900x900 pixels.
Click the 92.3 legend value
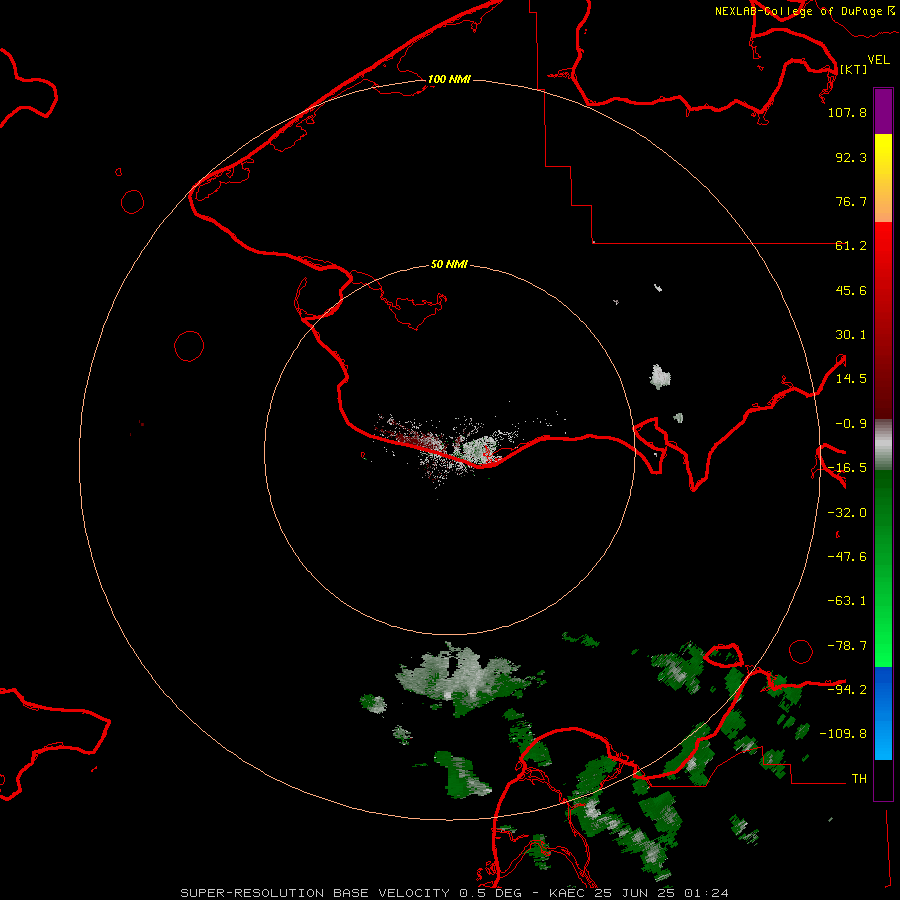(x=851, y=157)
